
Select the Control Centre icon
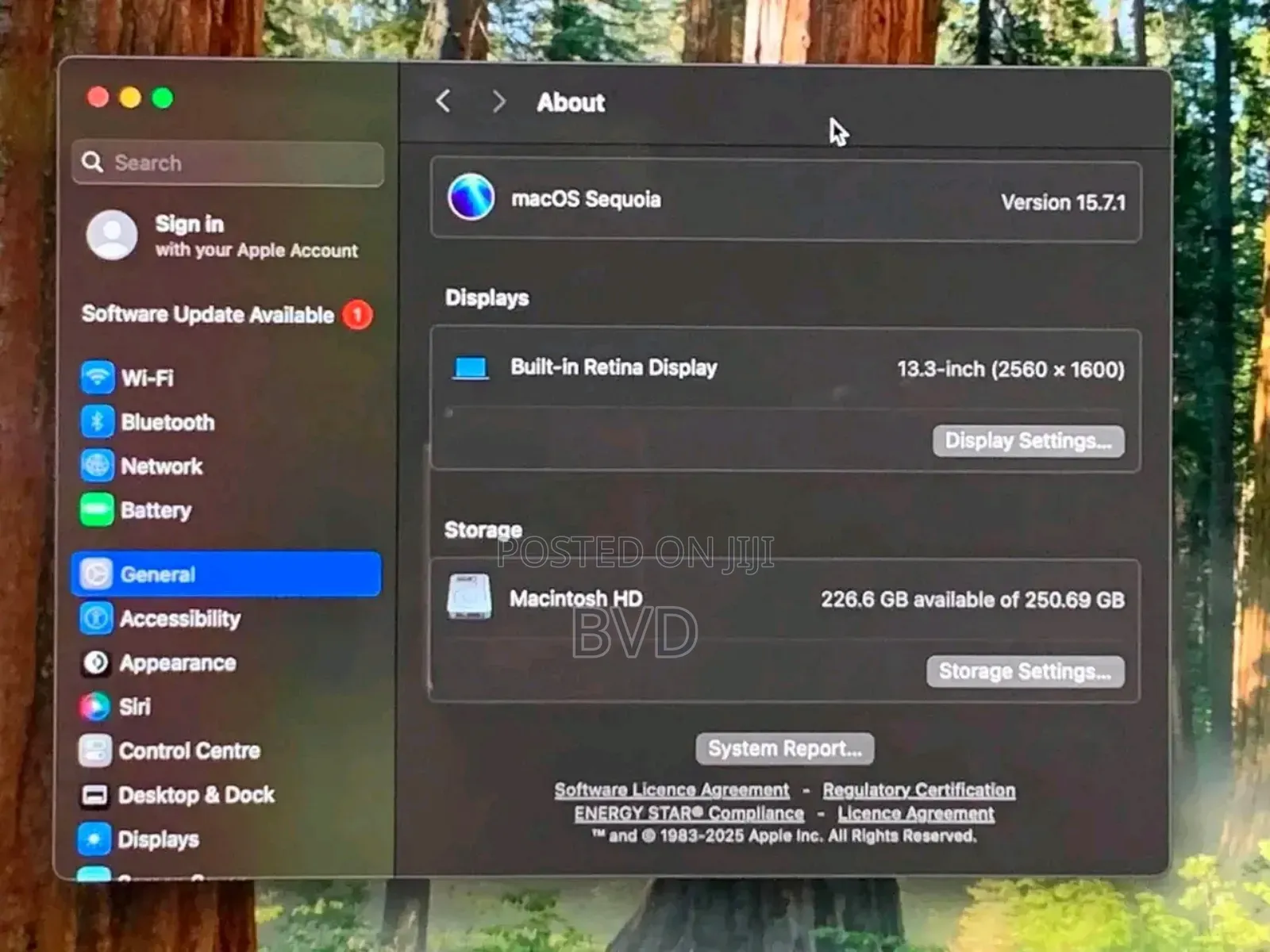[x=95, y=750]
